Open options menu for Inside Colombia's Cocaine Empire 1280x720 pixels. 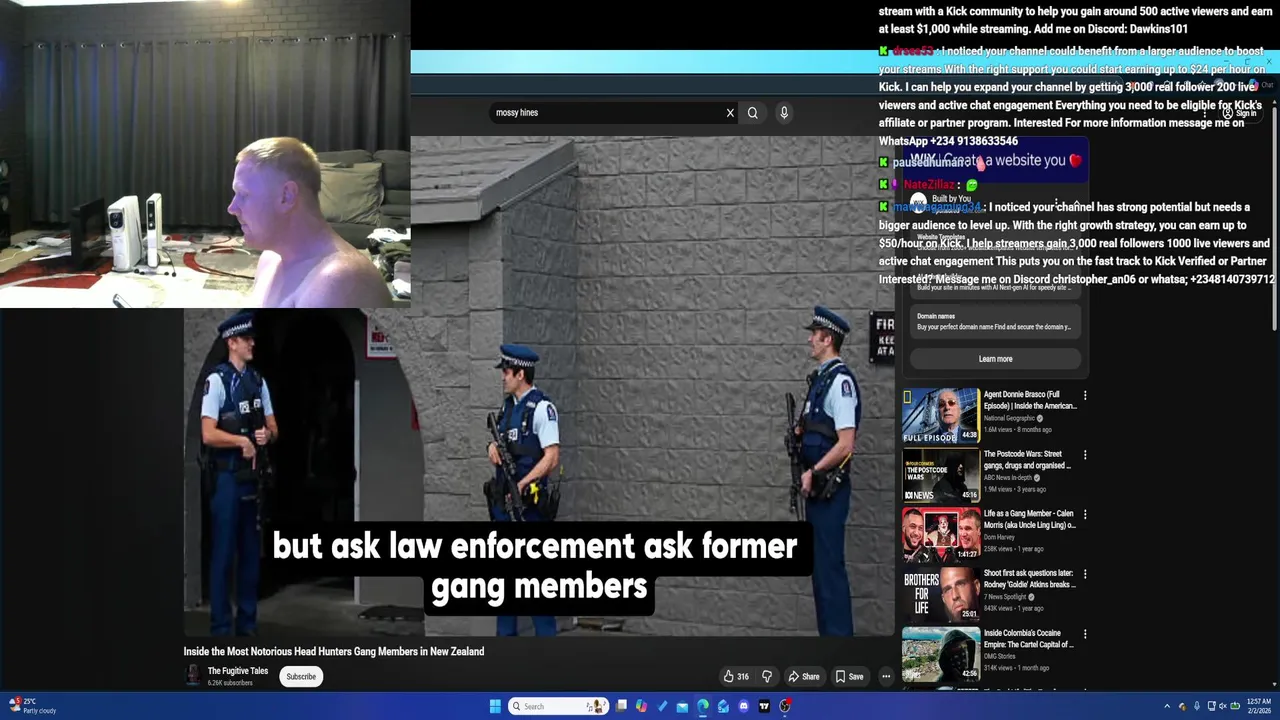1085,634
